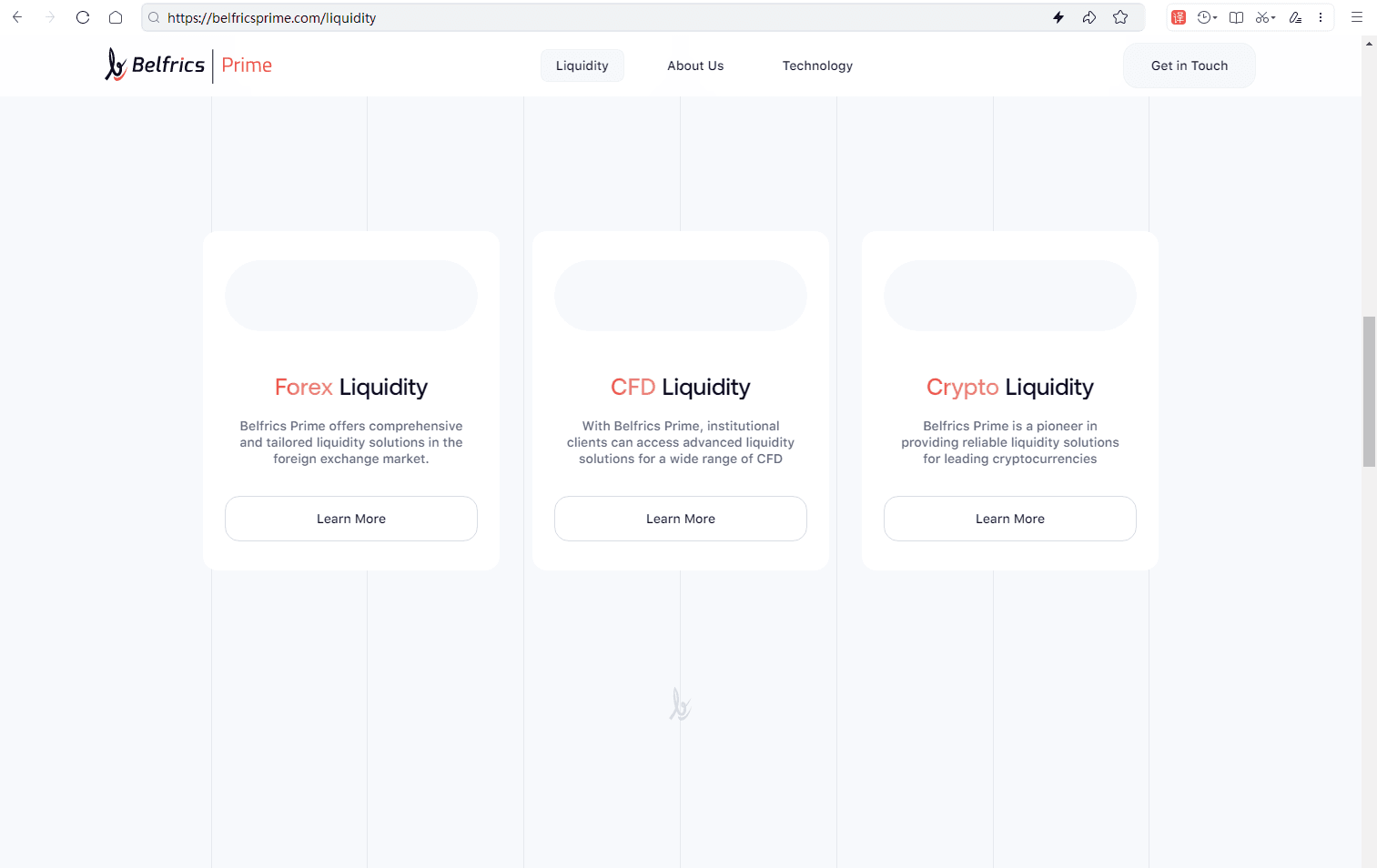Click the Forex Liquidity heading

[x=351, y=388]
